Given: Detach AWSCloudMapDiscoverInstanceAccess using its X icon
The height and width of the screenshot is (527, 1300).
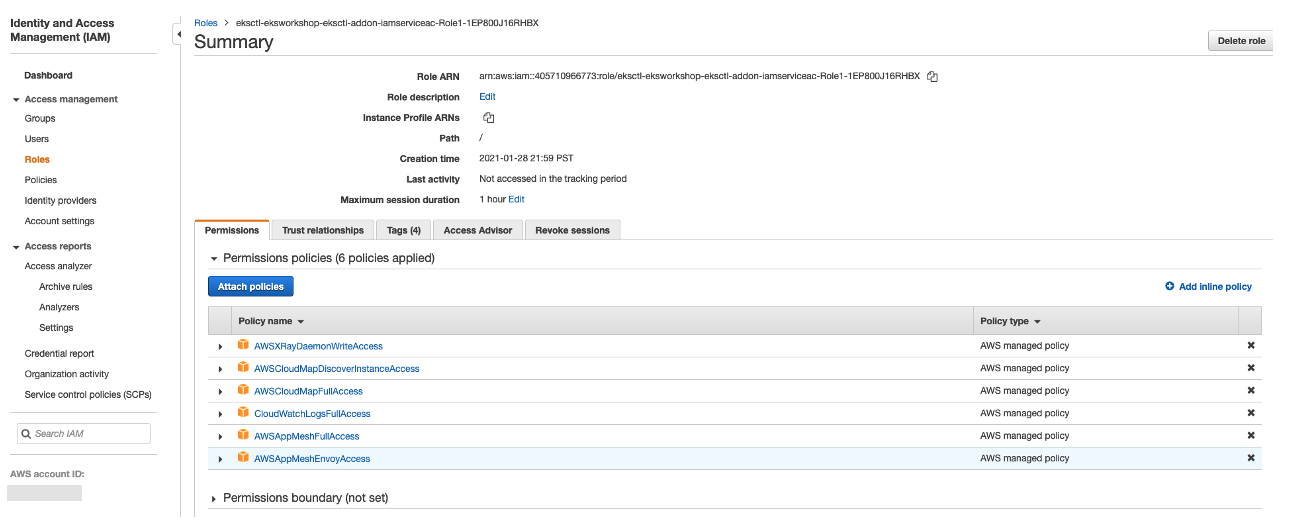Looking at the screenshot, I should (1251, 368).
